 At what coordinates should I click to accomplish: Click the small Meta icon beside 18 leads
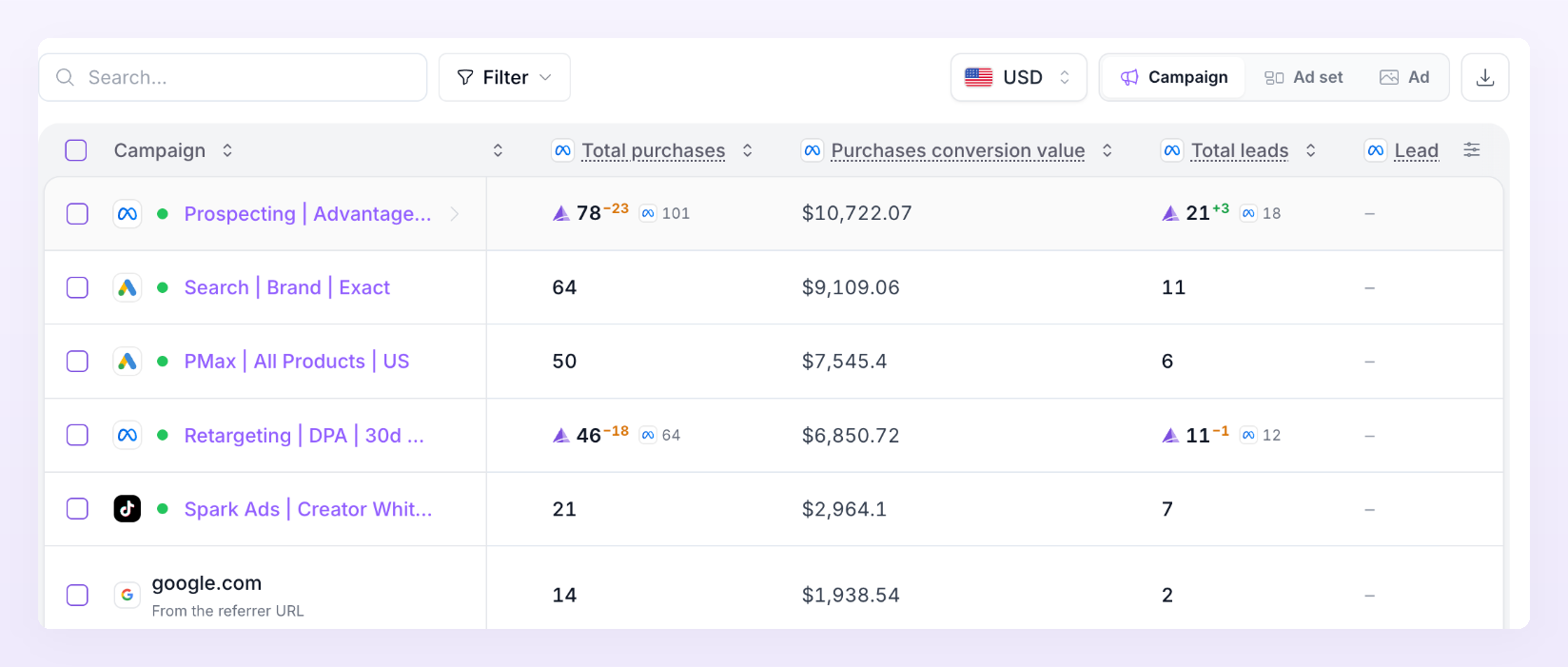coord(1248,213)
